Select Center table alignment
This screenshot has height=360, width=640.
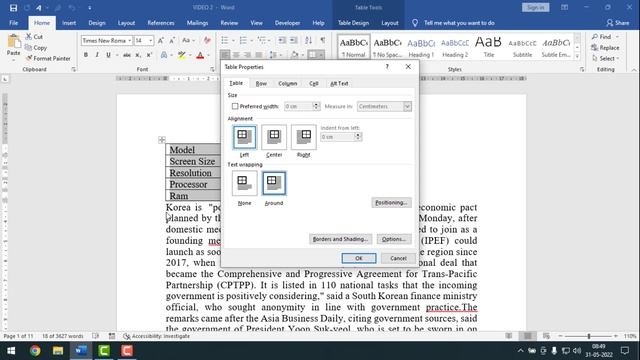[x=274, y=137]
